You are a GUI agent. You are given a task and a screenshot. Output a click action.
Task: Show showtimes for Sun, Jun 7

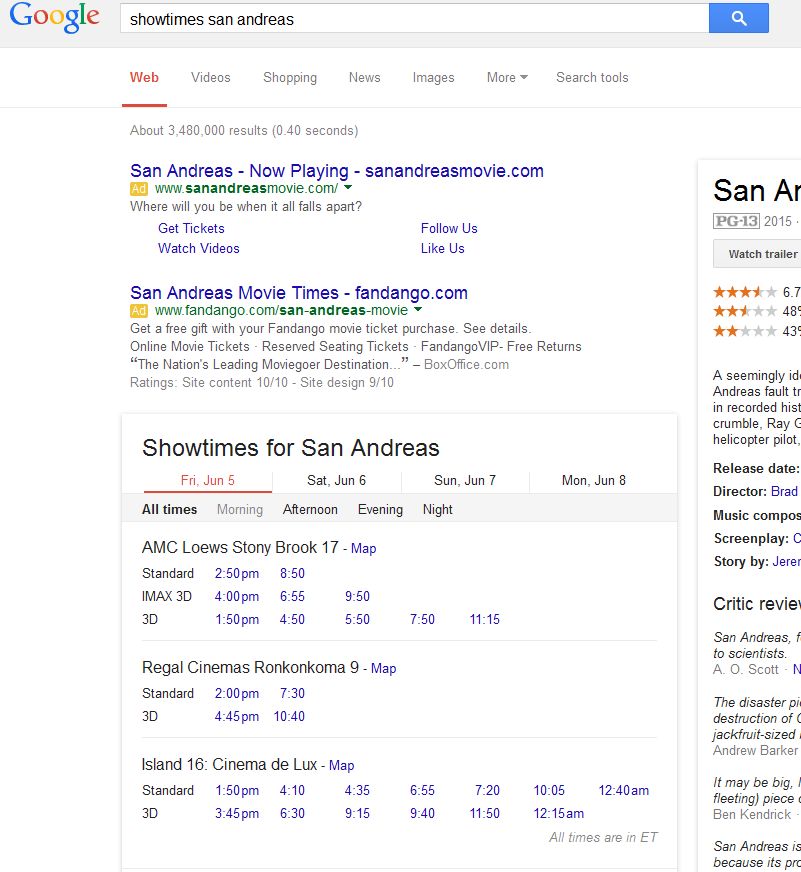(x=465, y=480)
